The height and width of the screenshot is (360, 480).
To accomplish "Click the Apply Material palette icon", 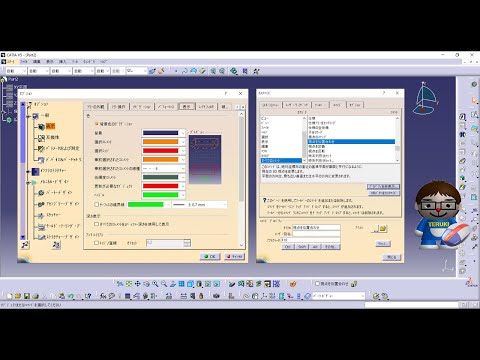I will pos(293,284).
